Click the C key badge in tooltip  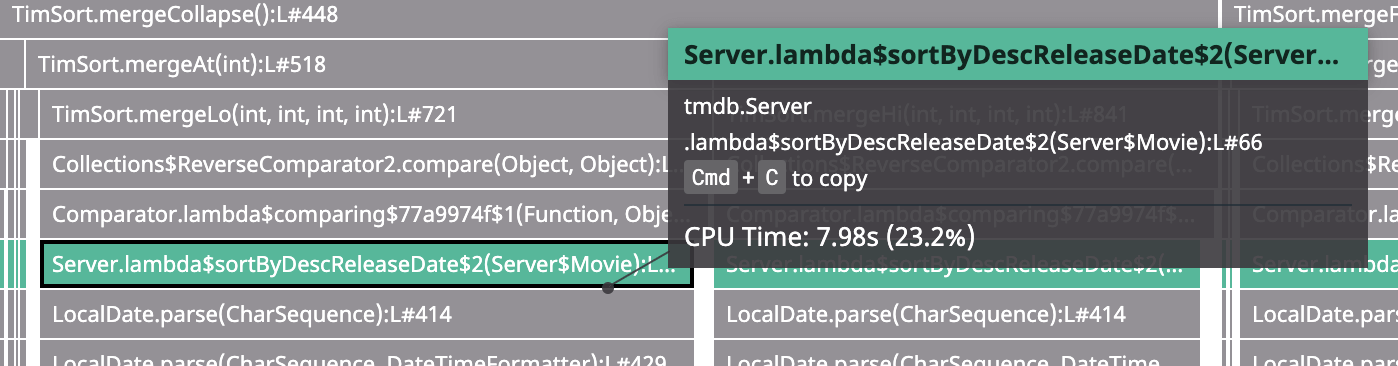(x=770, y=179)
